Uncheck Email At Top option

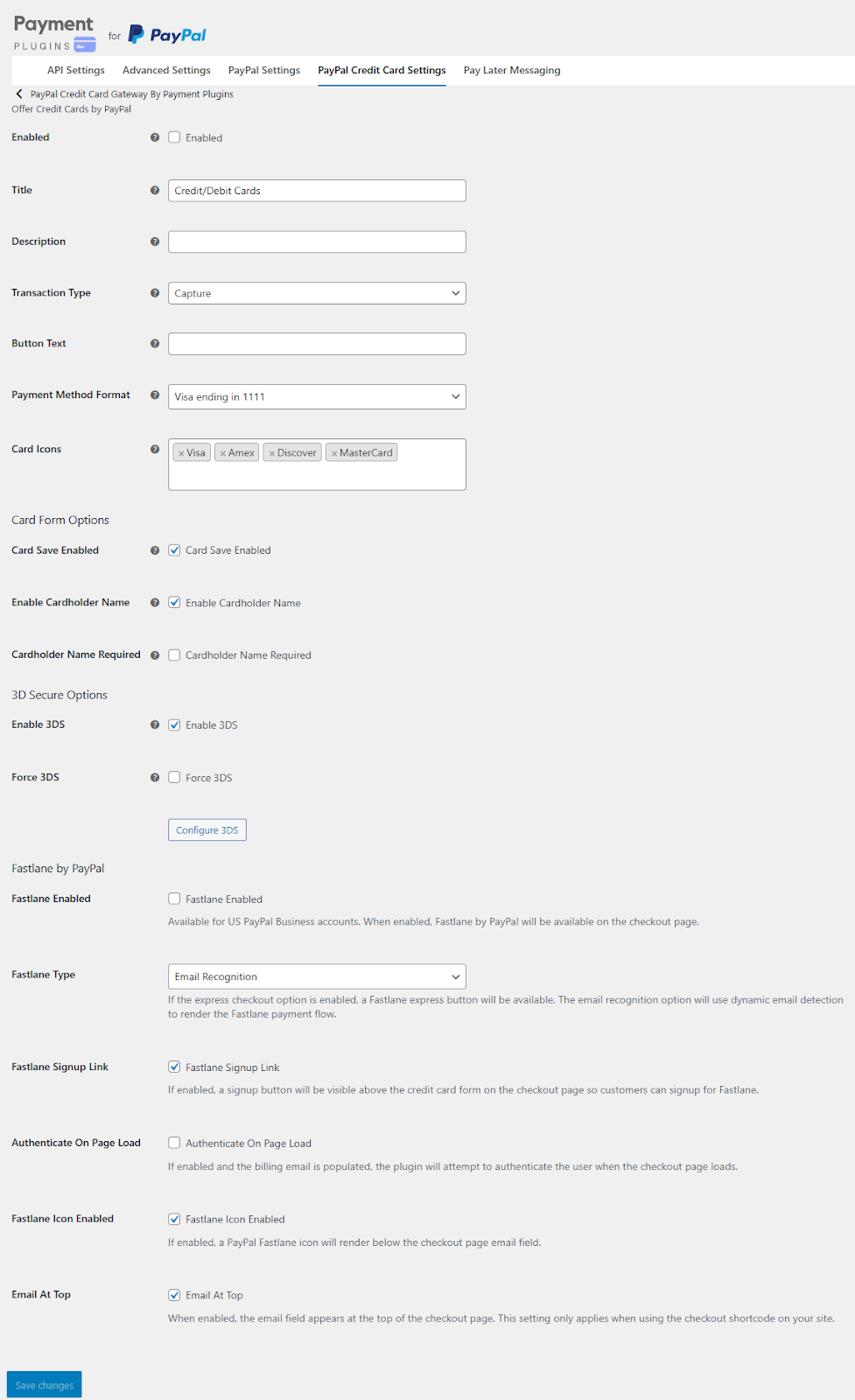pos(174,1295)
